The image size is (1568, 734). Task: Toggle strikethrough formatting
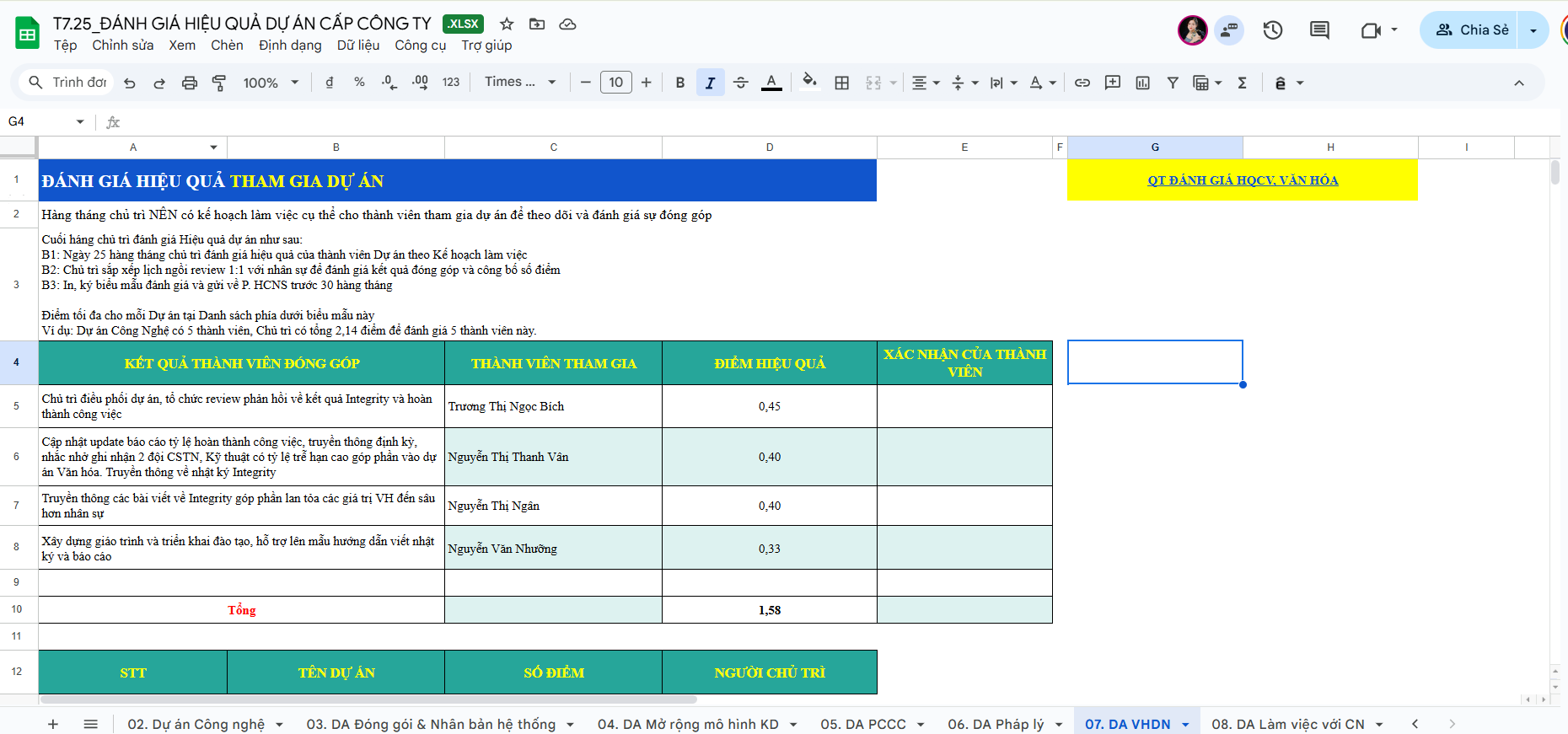point(740,83)
